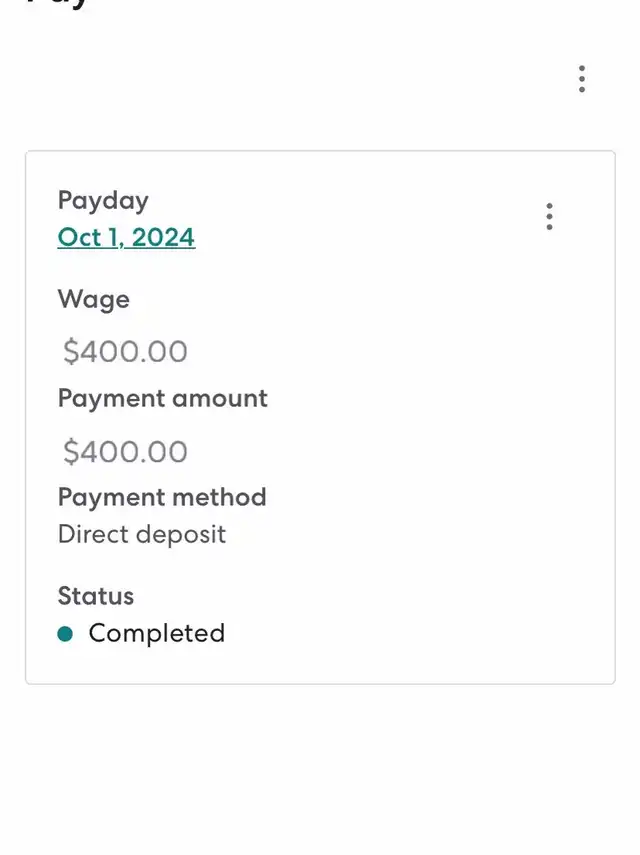Click the Direct deposit text

[x=142, y=534]
